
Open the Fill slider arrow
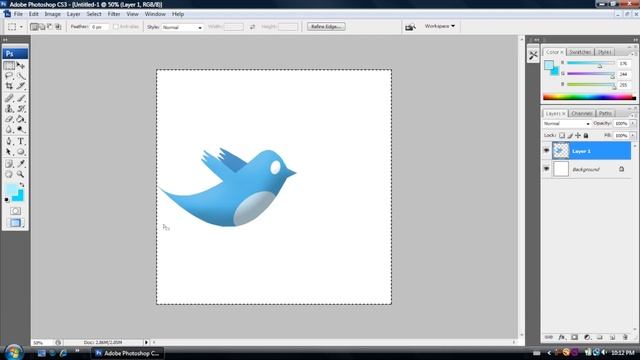point(633,136)
